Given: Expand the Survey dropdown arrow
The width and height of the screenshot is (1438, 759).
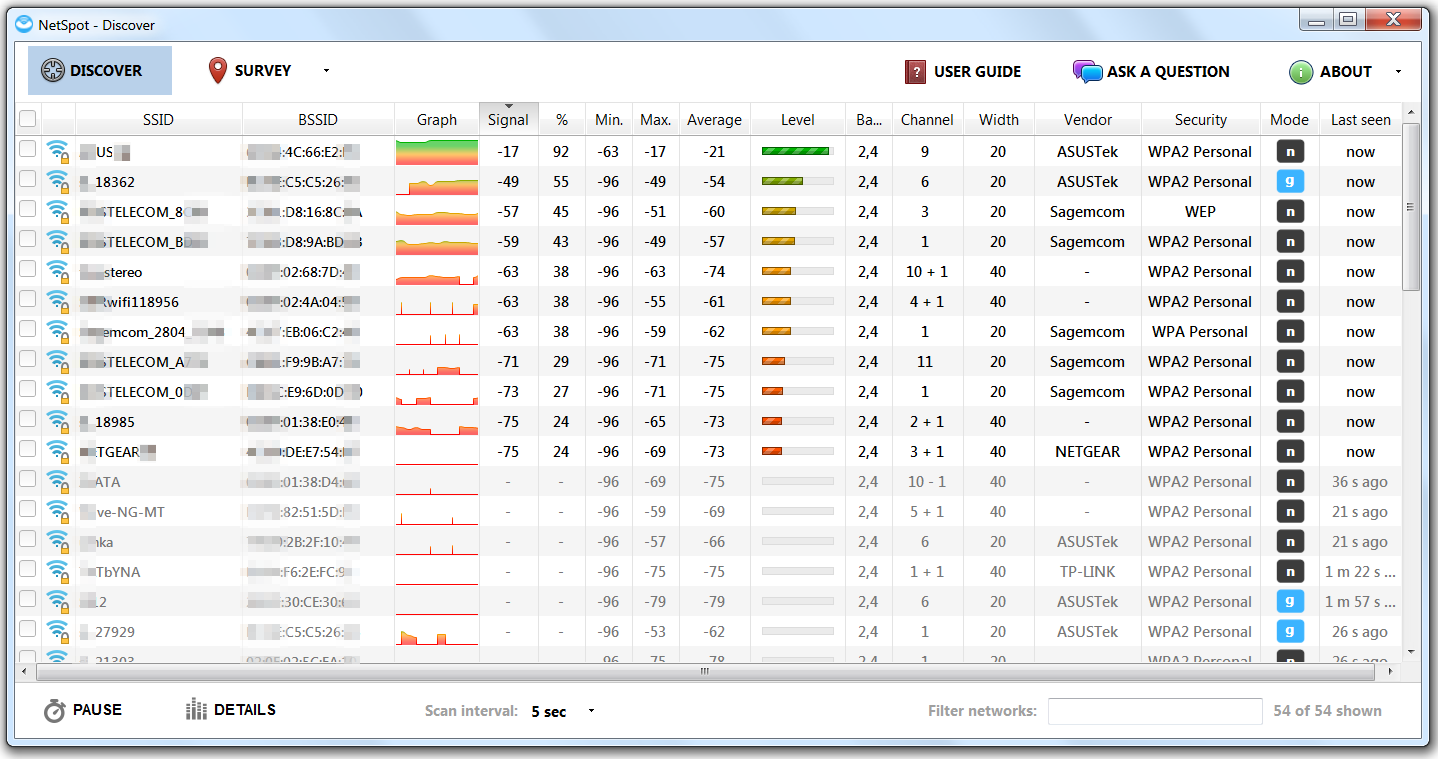Looking at the screenshot, I should pos(326,71).
